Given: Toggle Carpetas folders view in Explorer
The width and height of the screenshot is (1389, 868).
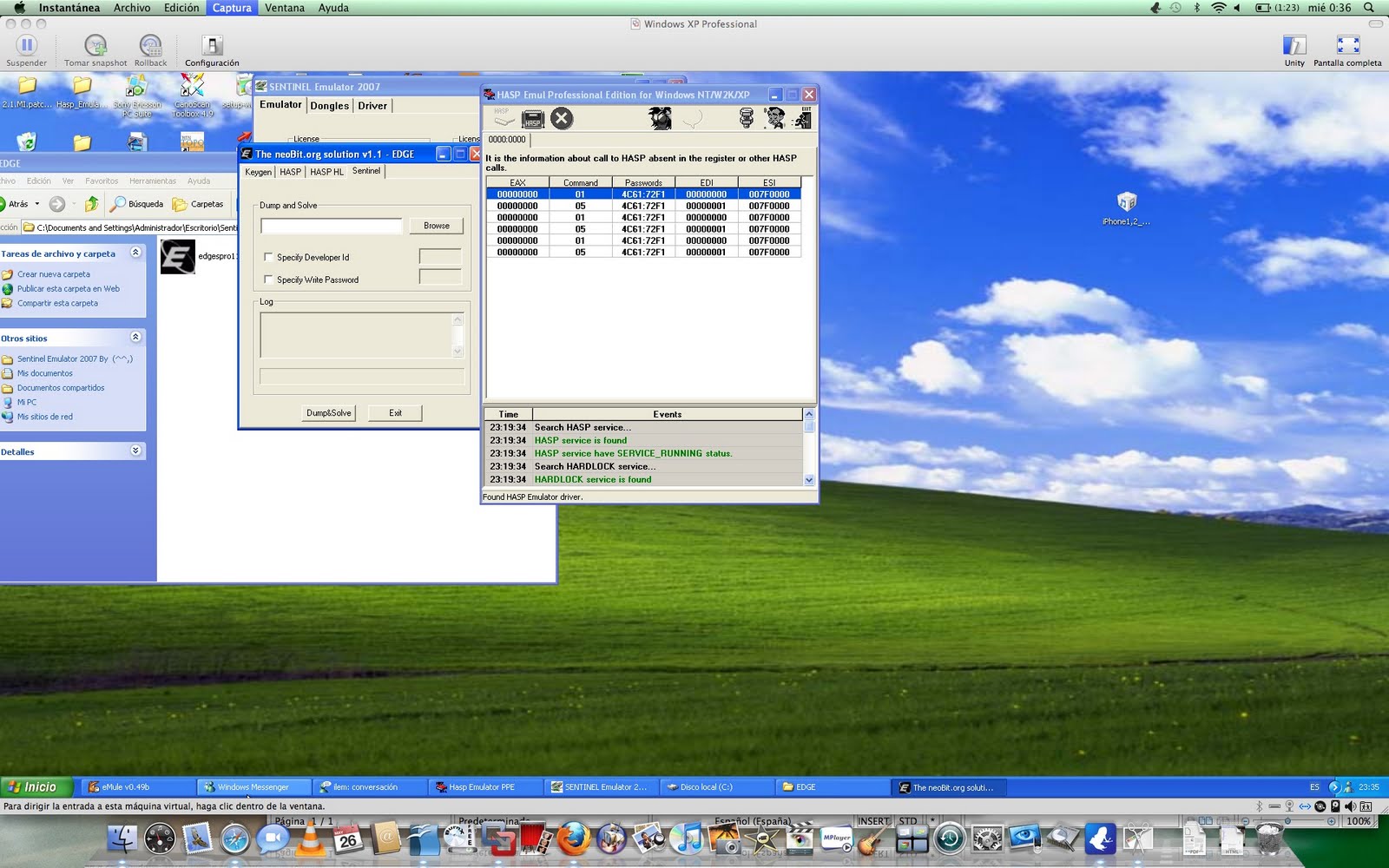Looking at the screenshot, I should click(x=198, y=204).
